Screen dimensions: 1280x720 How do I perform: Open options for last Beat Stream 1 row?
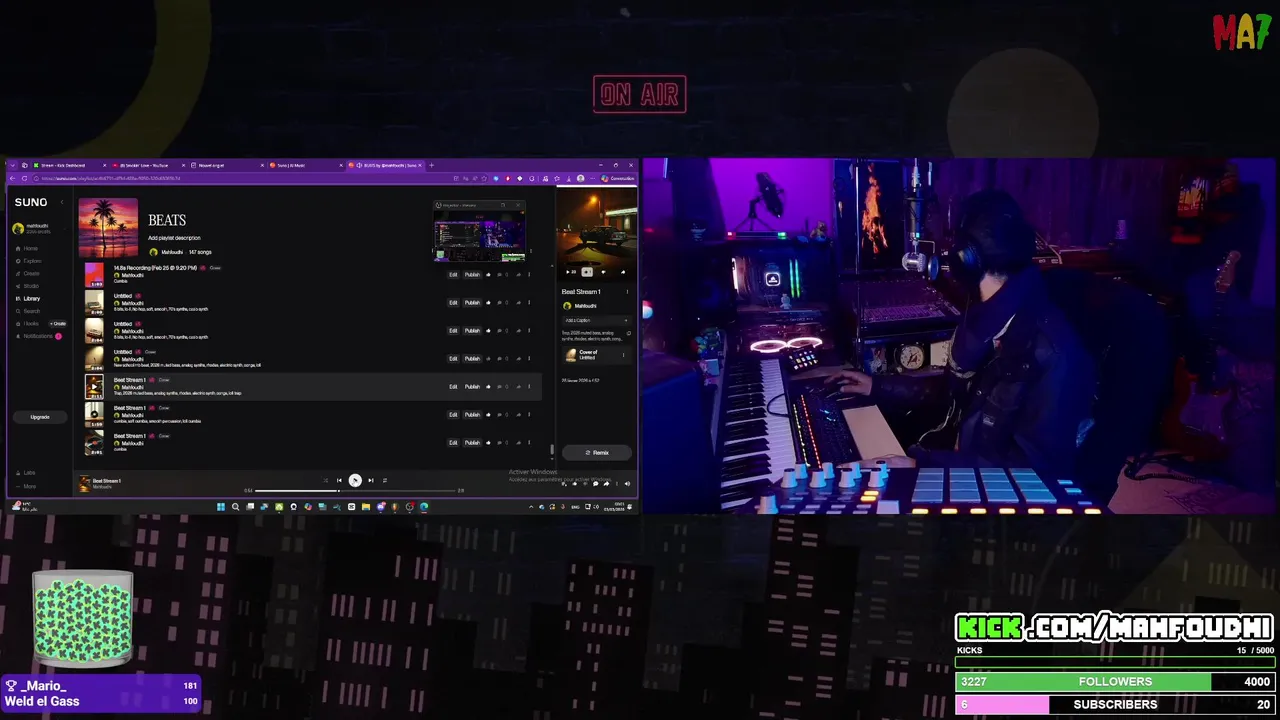pos(529,442)
